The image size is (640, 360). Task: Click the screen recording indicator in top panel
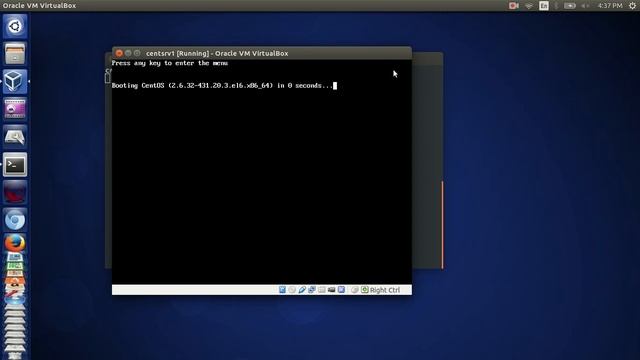click(513, 6)
